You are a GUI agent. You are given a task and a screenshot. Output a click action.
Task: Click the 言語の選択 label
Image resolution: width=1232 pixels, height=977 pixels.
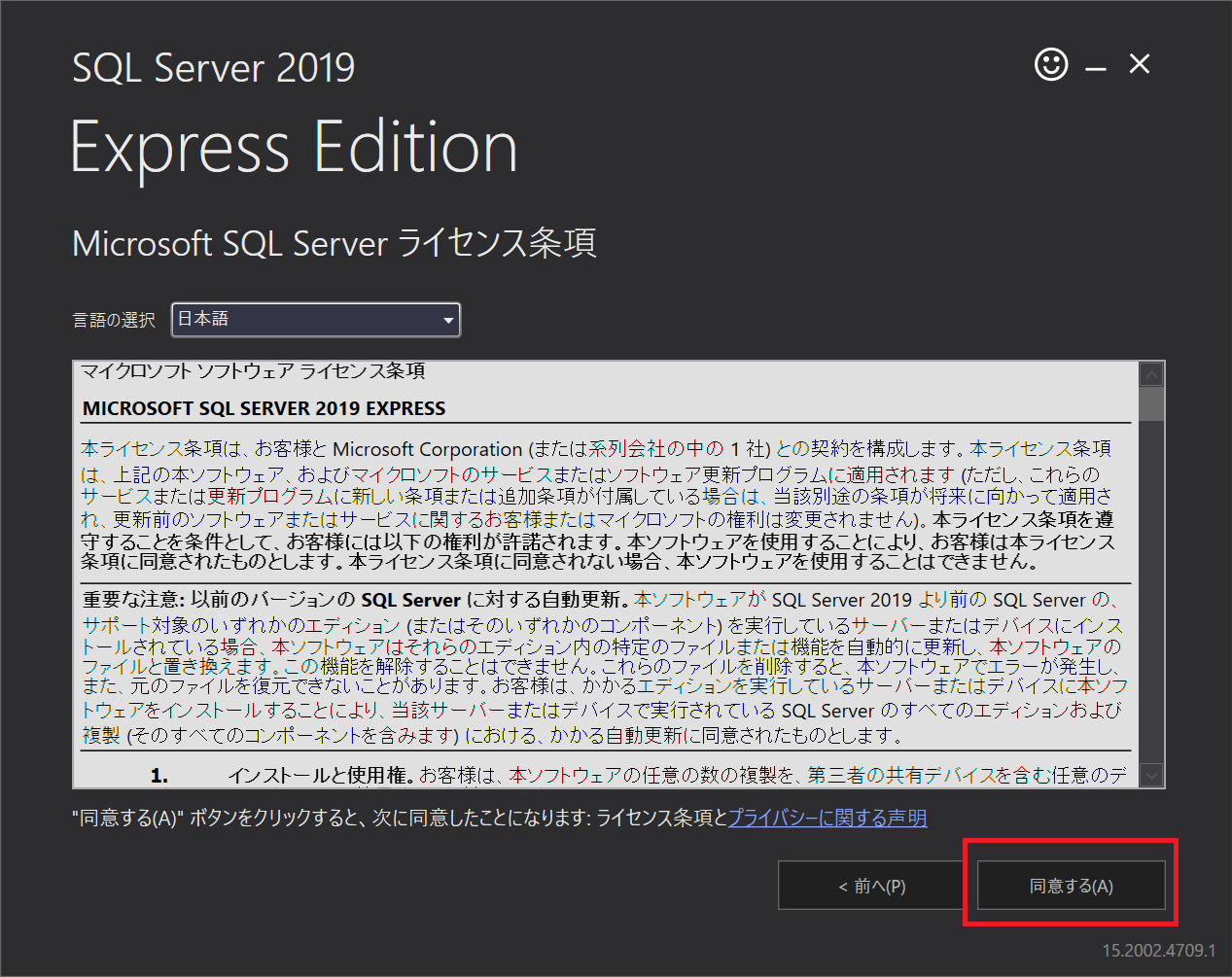tap(114, 320)
